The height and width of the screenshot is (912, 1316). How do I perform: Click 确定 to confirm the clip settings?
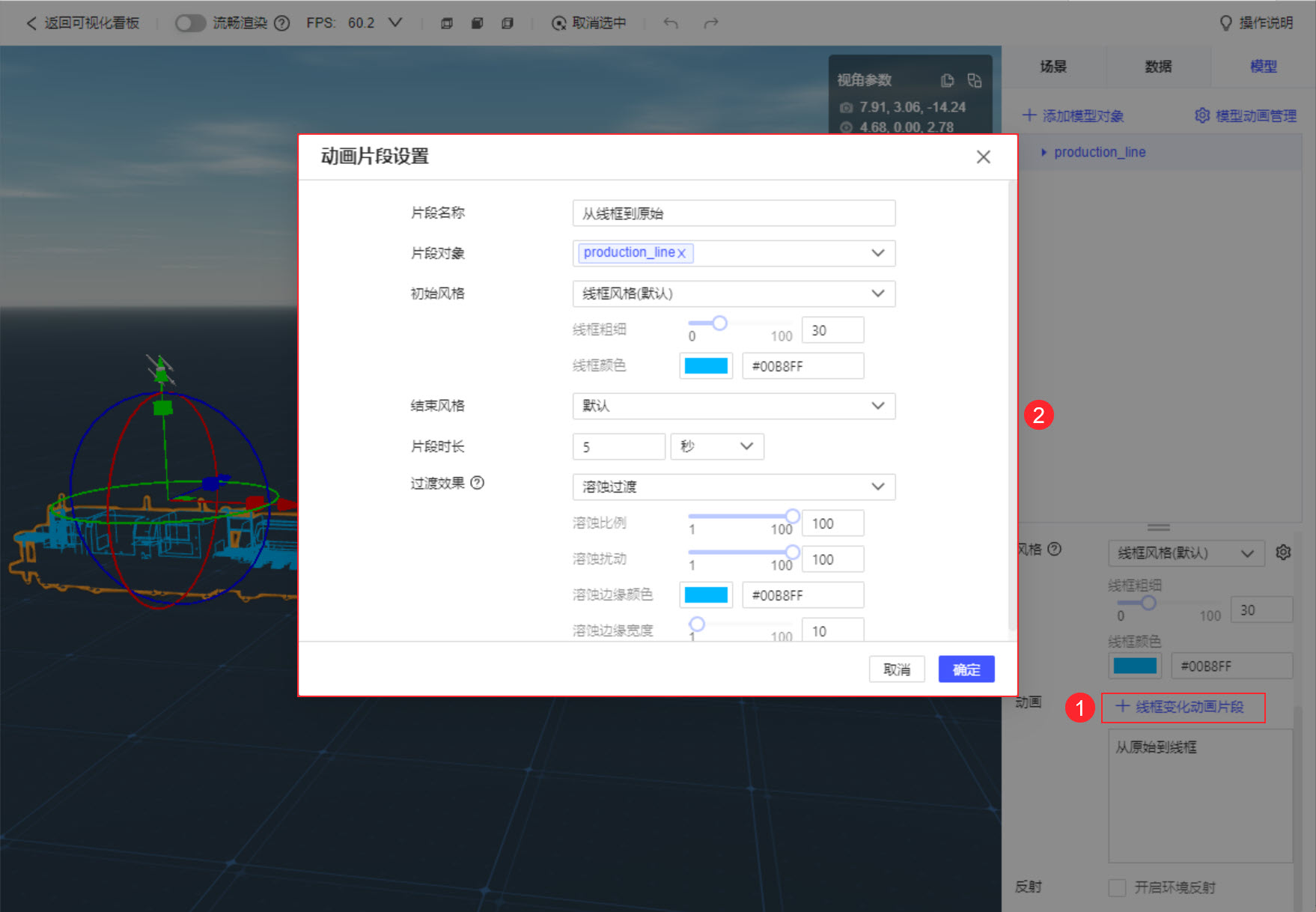click(x=966, y=669)
